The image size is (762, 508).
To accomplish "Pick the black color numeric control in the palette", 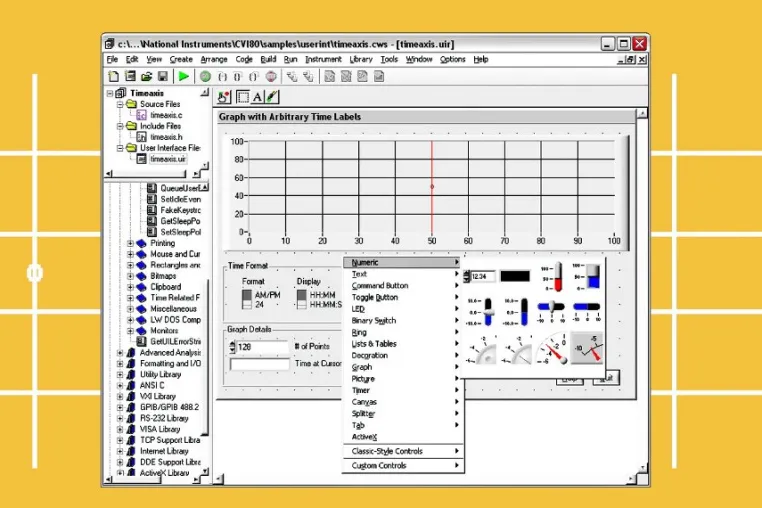I will click(515, 276).
